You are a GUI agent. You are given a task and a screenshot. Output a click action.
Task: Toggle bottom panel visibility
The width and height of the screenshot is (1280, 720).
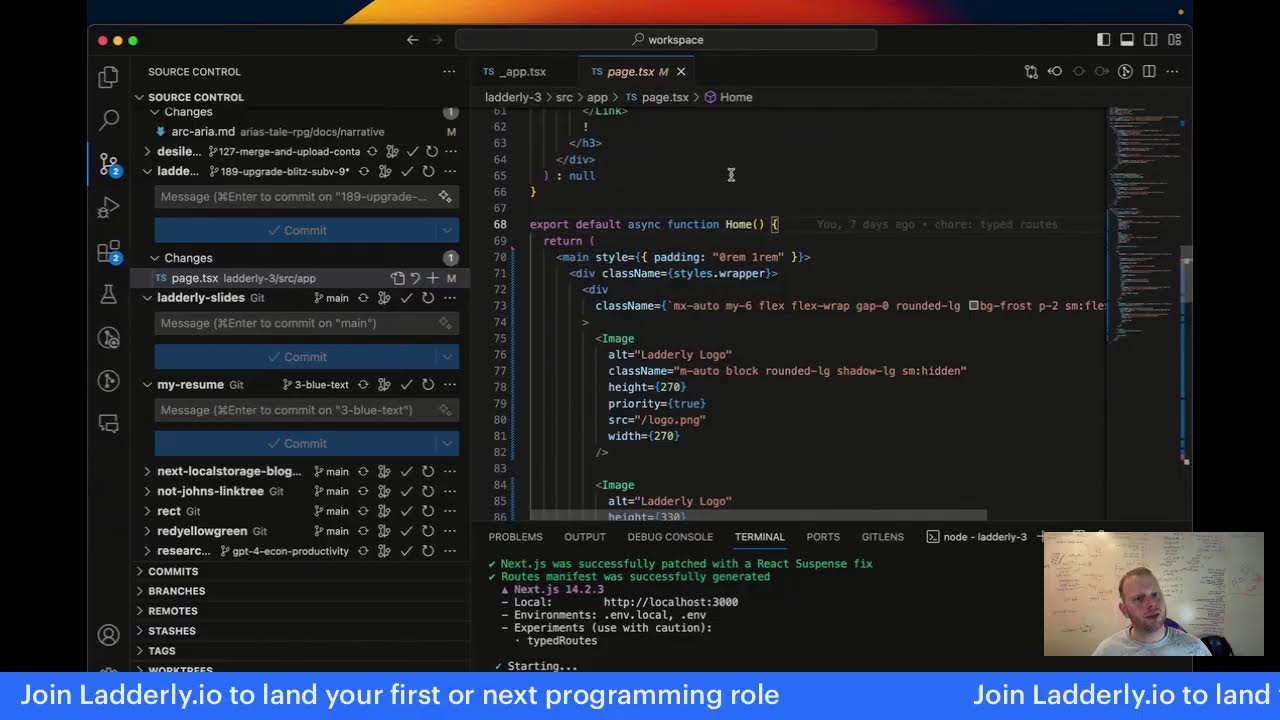click(x=1127, y=40)
